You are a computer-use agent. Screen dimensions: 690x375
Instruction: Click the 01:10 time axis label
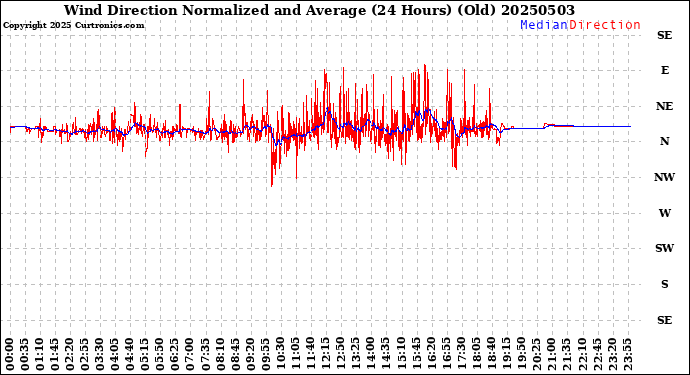(x=40, y=354)
